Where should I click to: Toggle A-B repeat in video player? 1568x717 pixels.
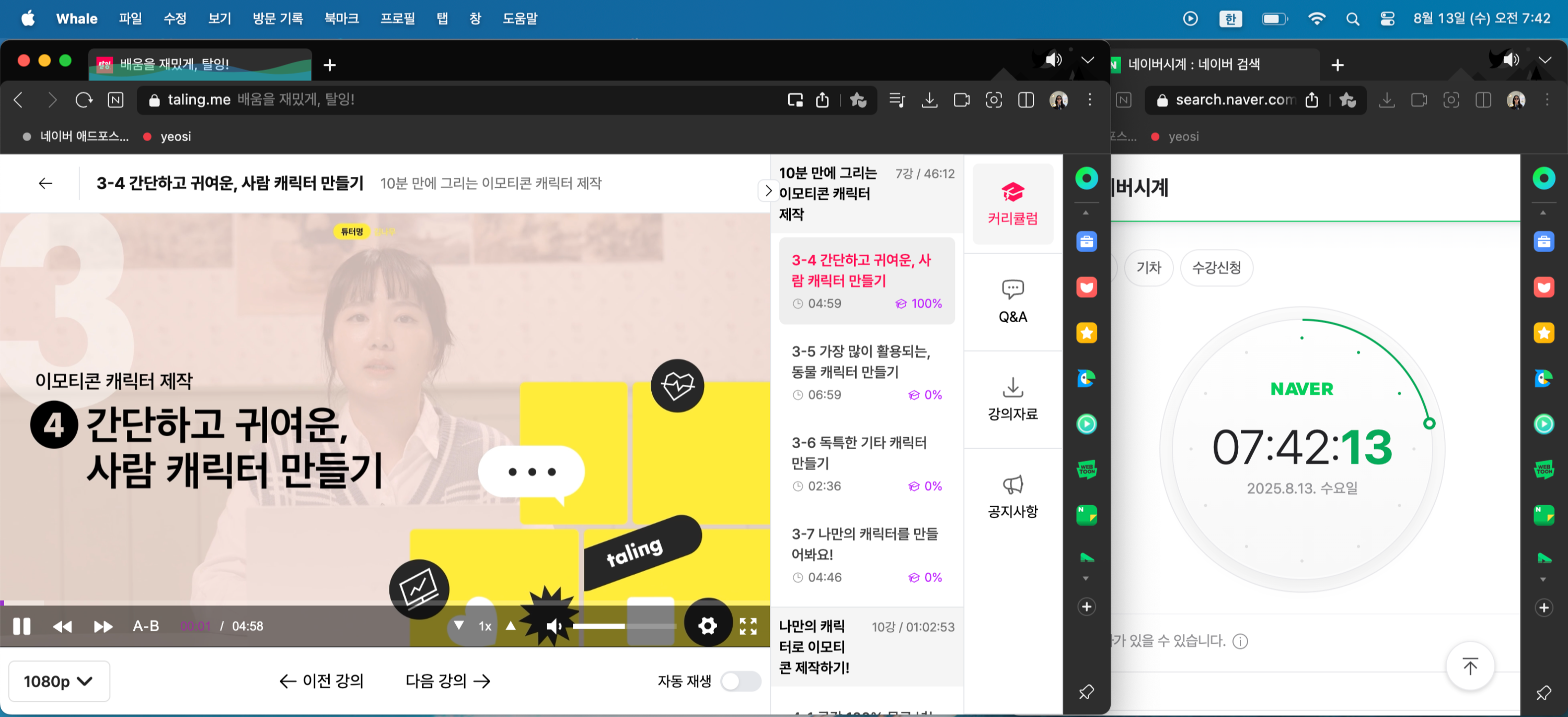tap(146, 626)
